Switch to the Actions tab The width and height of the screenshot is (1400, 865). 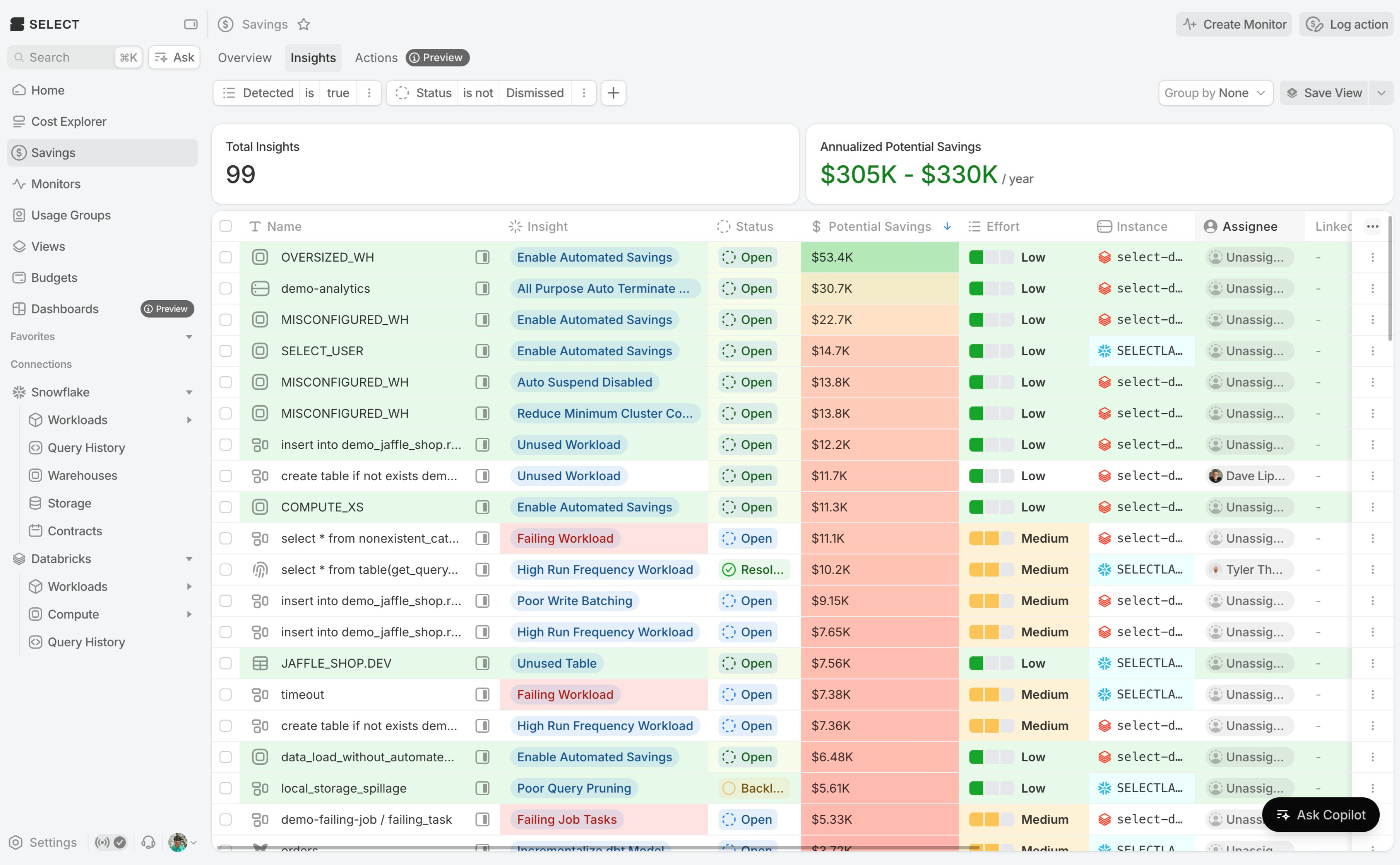[376, 58]
